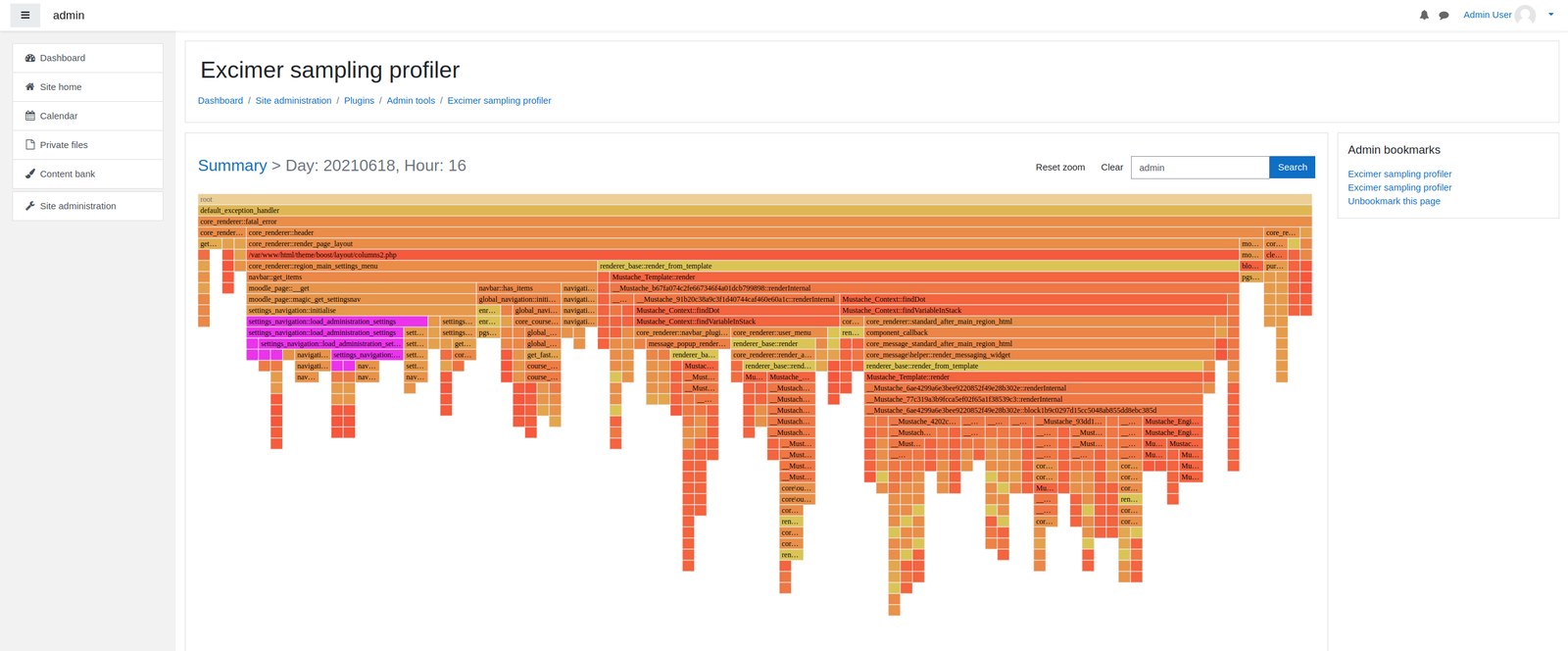Expand the user menu dropdown arrow
The height and width of the screenshot is (651, 1568).
(1550, 15)
